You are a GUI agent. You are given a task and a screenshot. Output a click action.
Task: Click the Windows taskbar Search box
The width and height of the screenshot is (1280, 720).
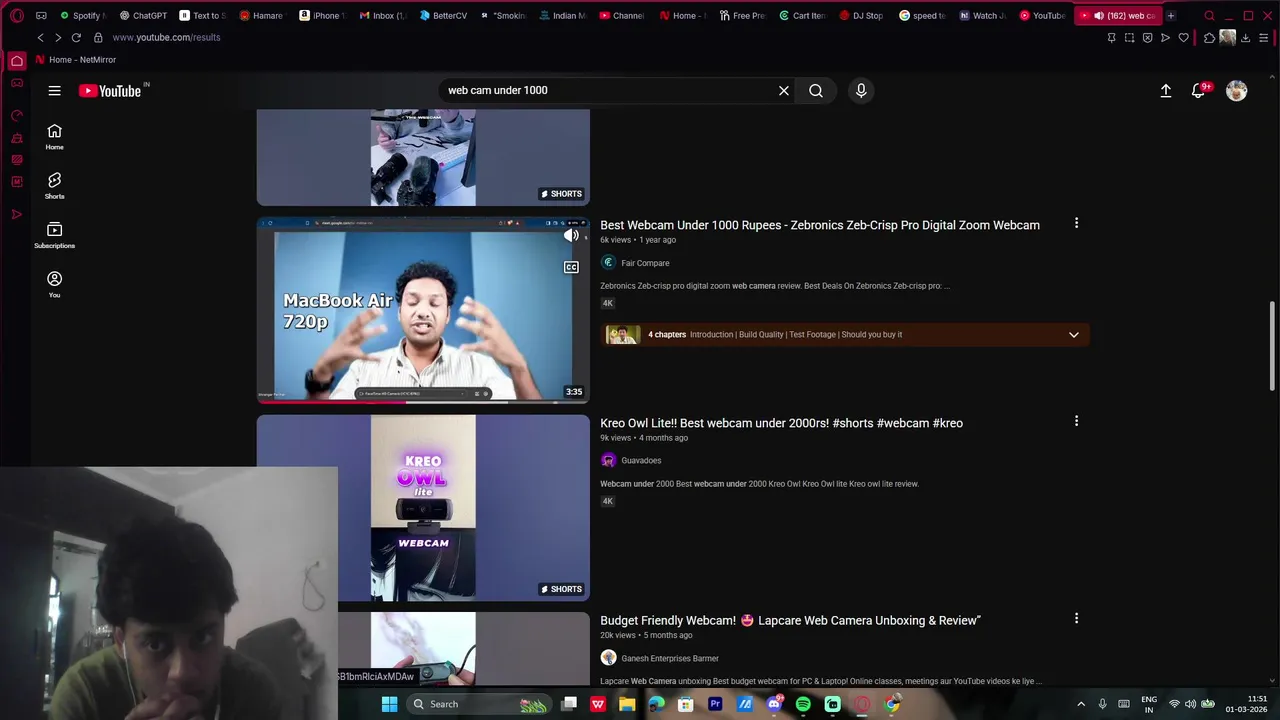[x=478, y=704]
